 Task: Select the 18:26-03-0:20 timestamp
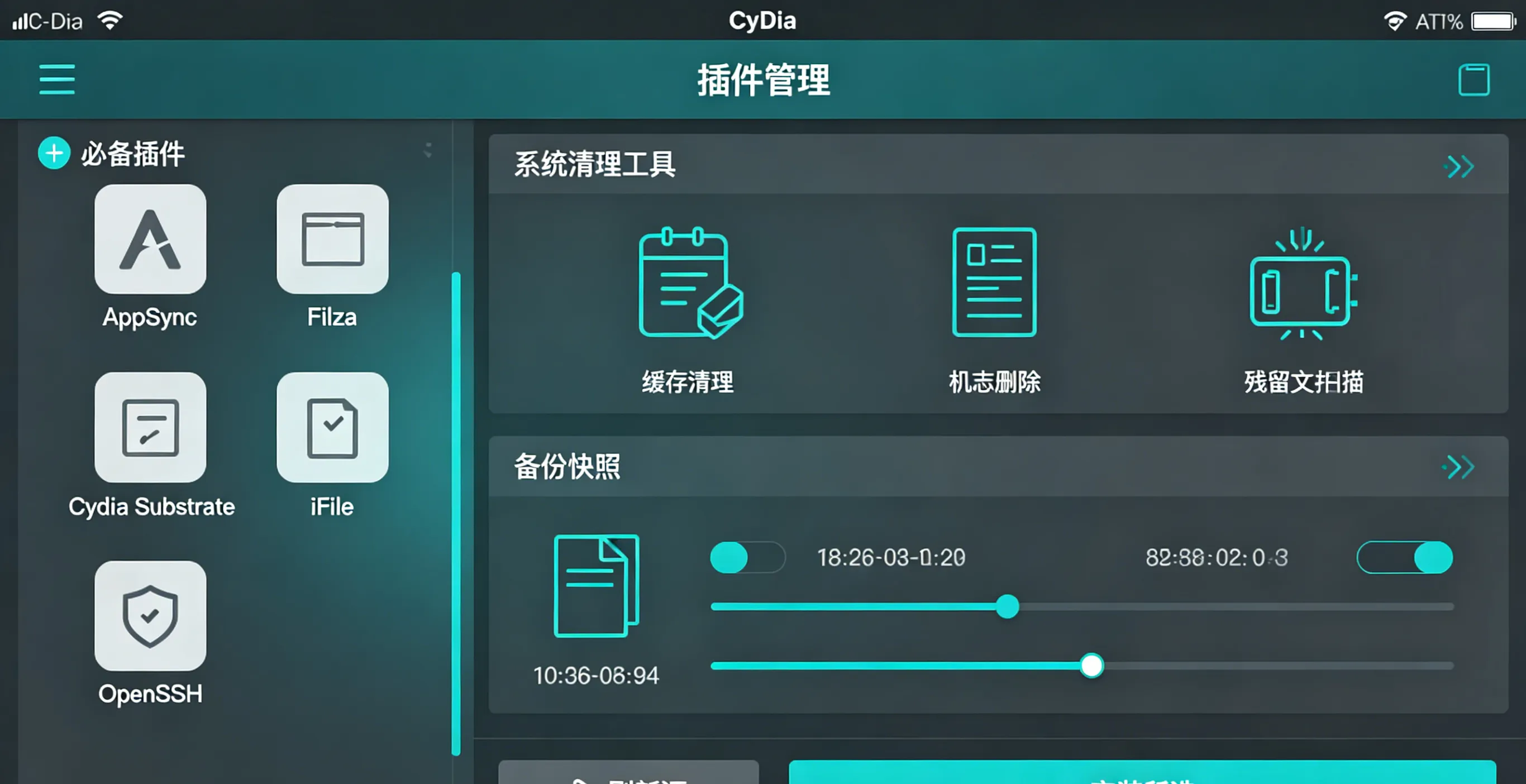point(891,558)
